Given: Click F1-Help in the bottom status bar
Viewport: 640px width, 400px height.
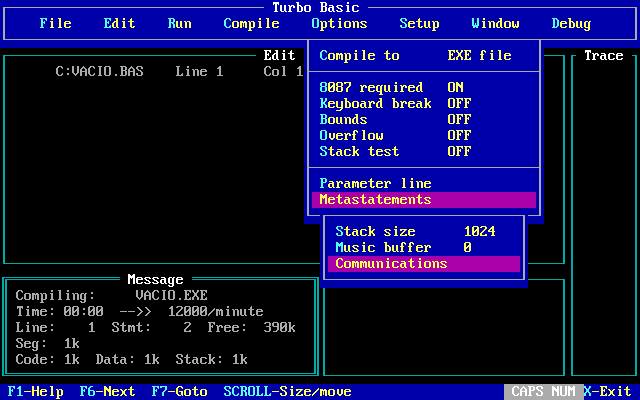Looking at the screenshot, I should (36, 391).
